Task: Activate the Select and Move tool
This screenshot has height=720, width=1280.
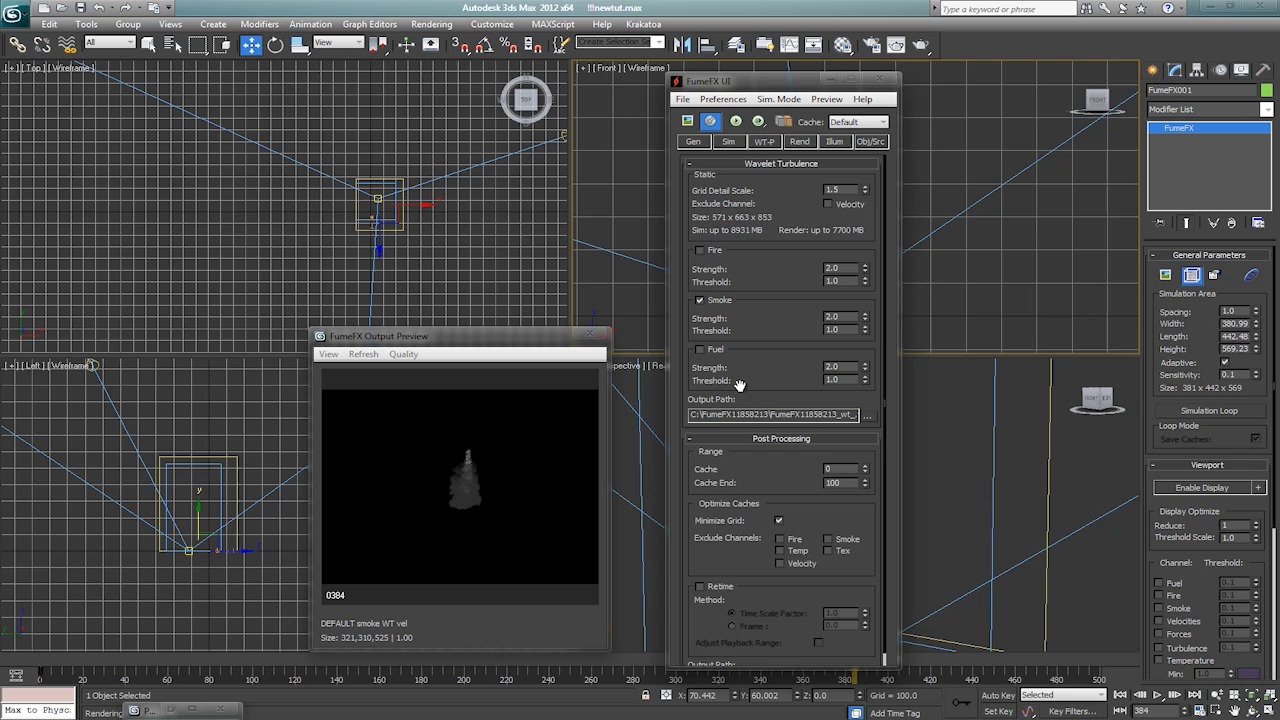Action: (x=251, y=44)
